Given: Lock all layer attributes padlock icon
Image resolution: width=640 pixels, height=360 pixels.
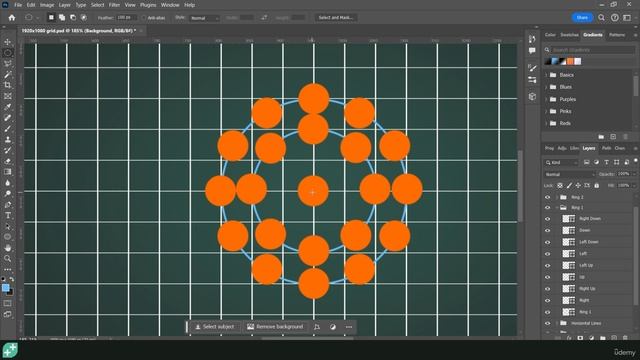Looking at the screenshot, I should click(x=596, y=186).
